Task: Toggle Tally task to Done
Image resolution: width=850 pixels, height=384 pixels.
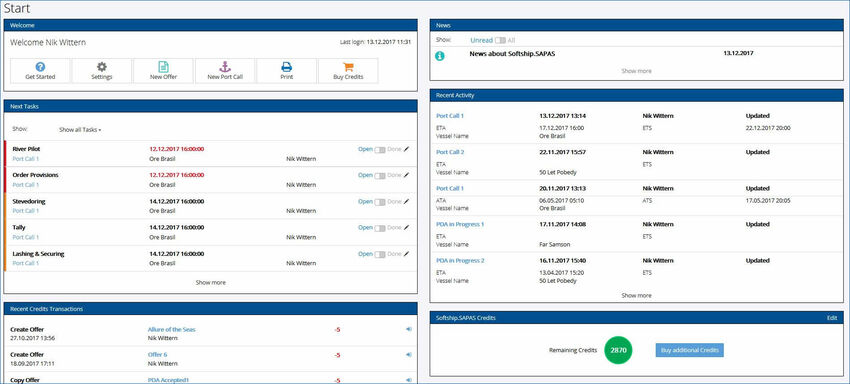Action: (380, 228)
